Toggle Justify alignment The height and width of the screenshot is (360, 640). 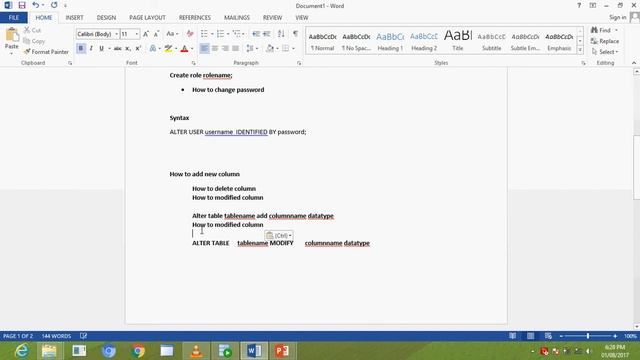(x=236, y=49)
